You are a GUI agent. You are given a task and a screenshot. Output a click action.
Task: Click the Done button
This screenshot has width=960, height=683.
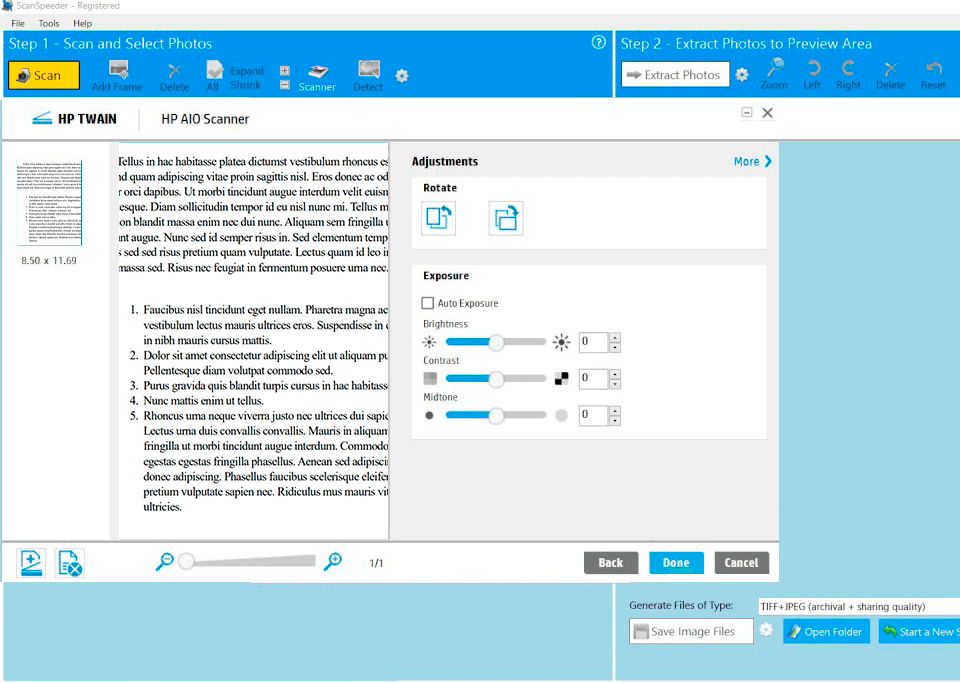[676, 562]
